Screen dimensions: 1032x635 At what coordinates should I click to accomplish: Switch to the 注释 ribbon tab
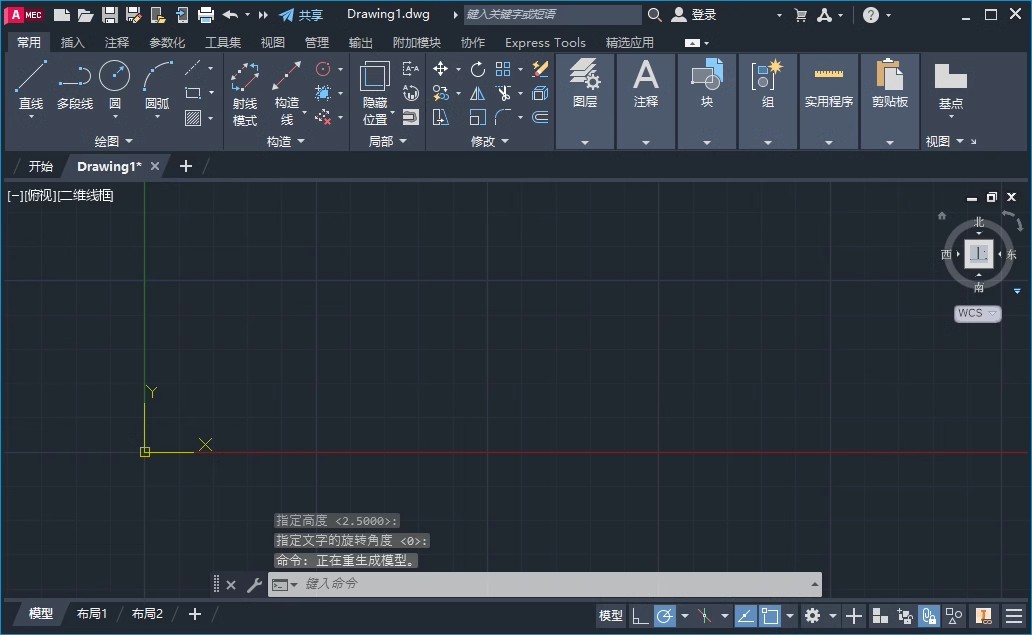[x=116, y=43]
